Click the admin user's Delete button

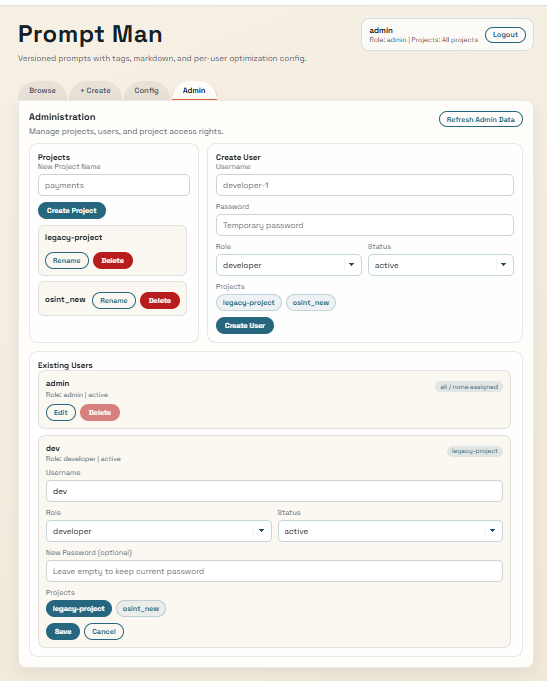[x=100, y=413]
